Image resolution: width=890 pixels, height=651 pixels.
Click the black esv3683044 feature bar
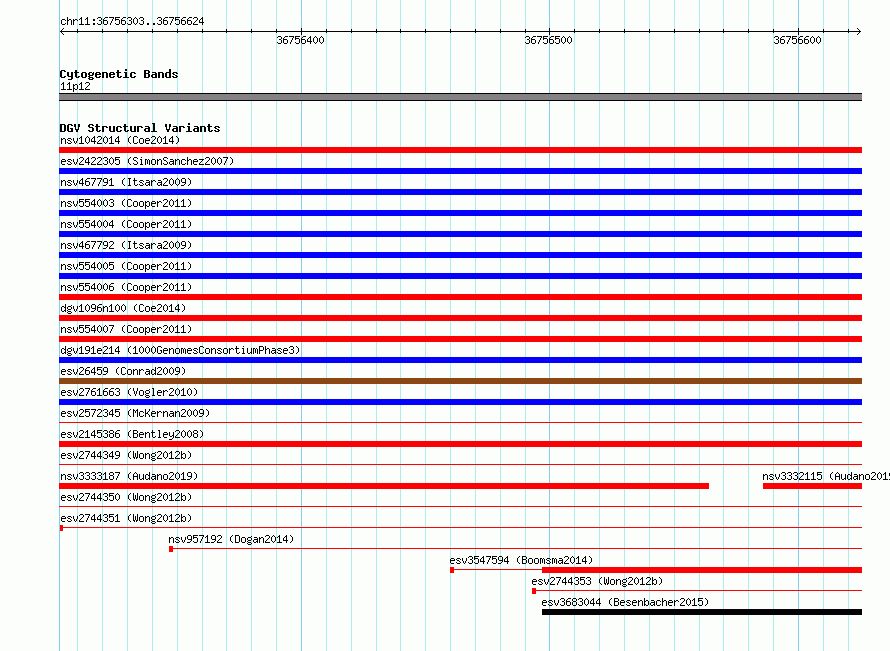[702, 612]
